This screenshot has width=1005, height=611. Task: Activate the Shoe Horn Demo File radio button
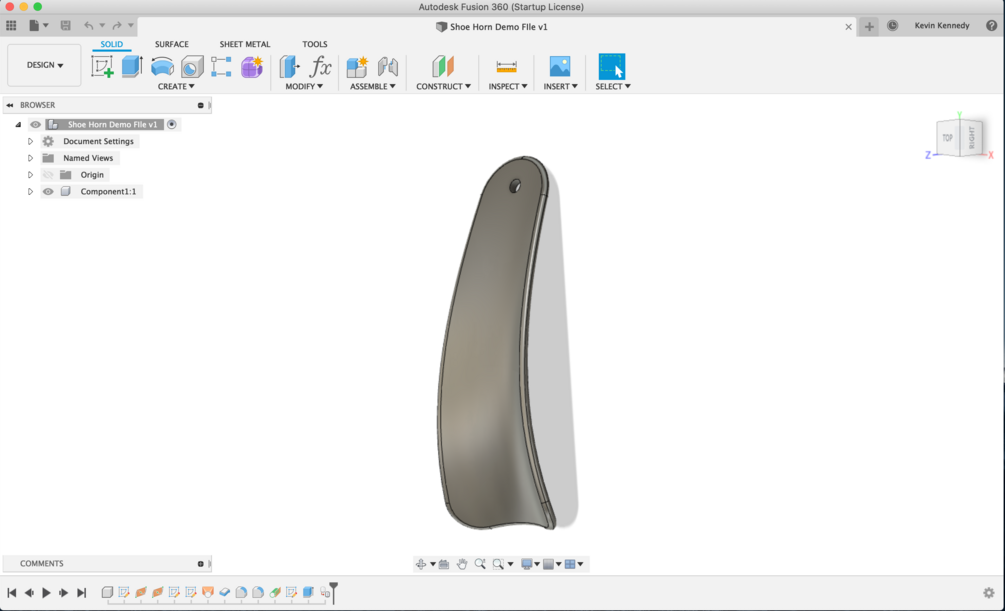(172, 124)
